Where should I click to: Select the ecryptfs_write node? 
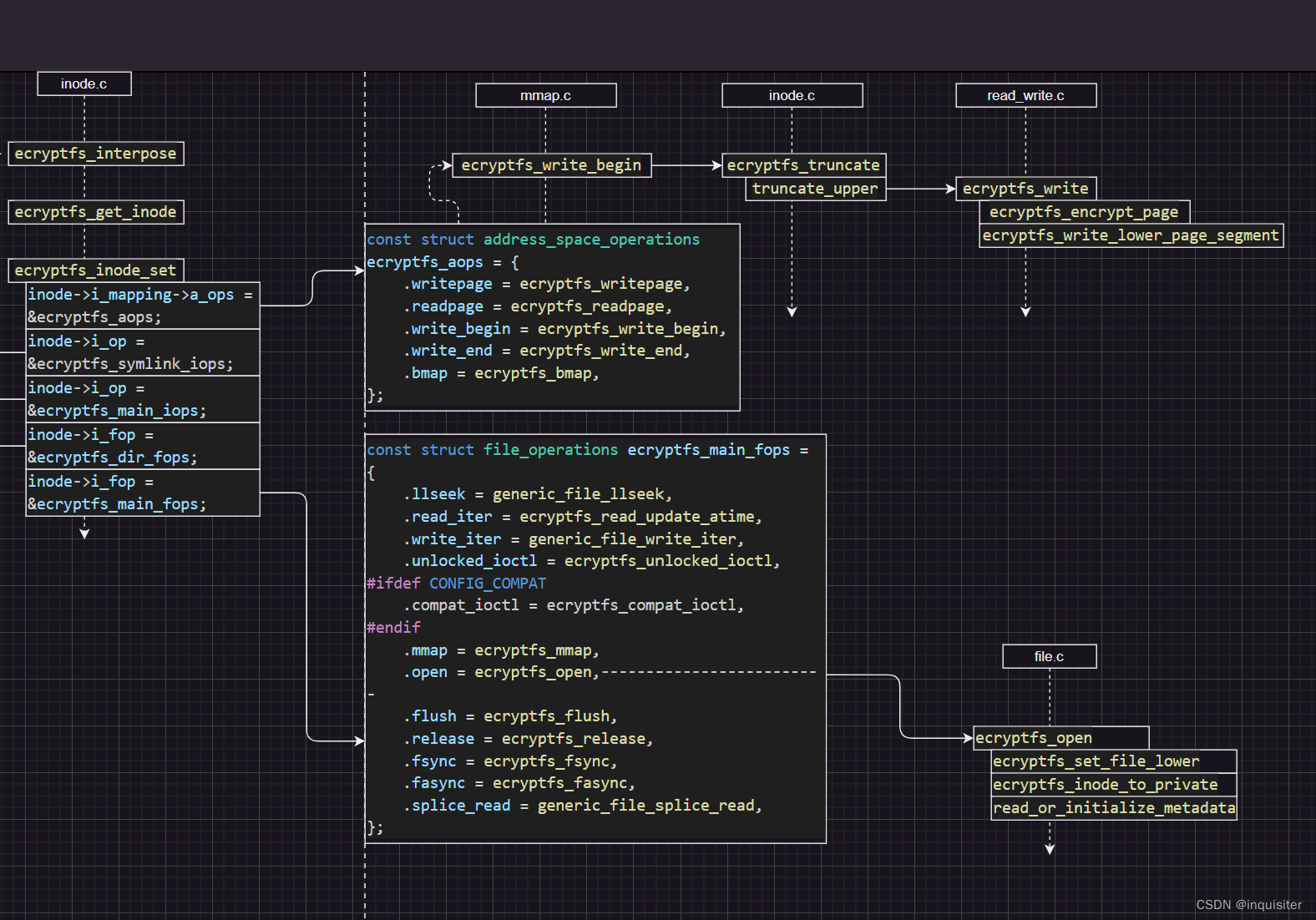pyautogui.click(x=1026, y=189)
